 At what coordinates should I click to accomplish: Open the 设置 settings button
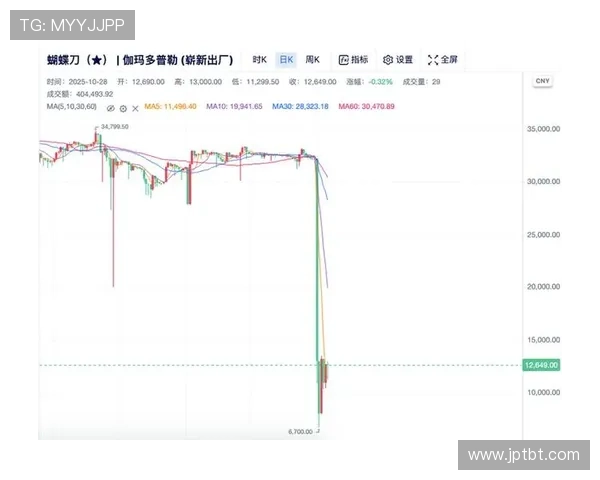[398, 60]
